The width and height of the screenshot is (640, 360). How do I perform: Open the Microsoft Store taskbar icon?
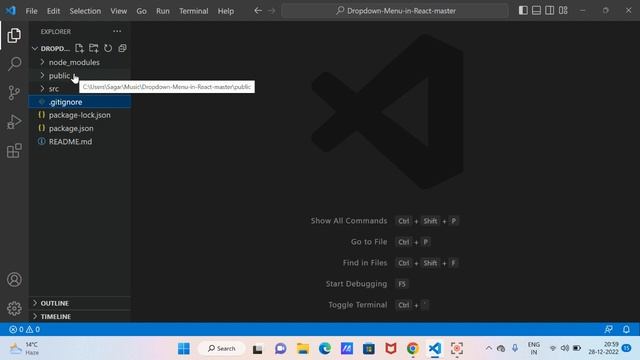tap(369, 349)
